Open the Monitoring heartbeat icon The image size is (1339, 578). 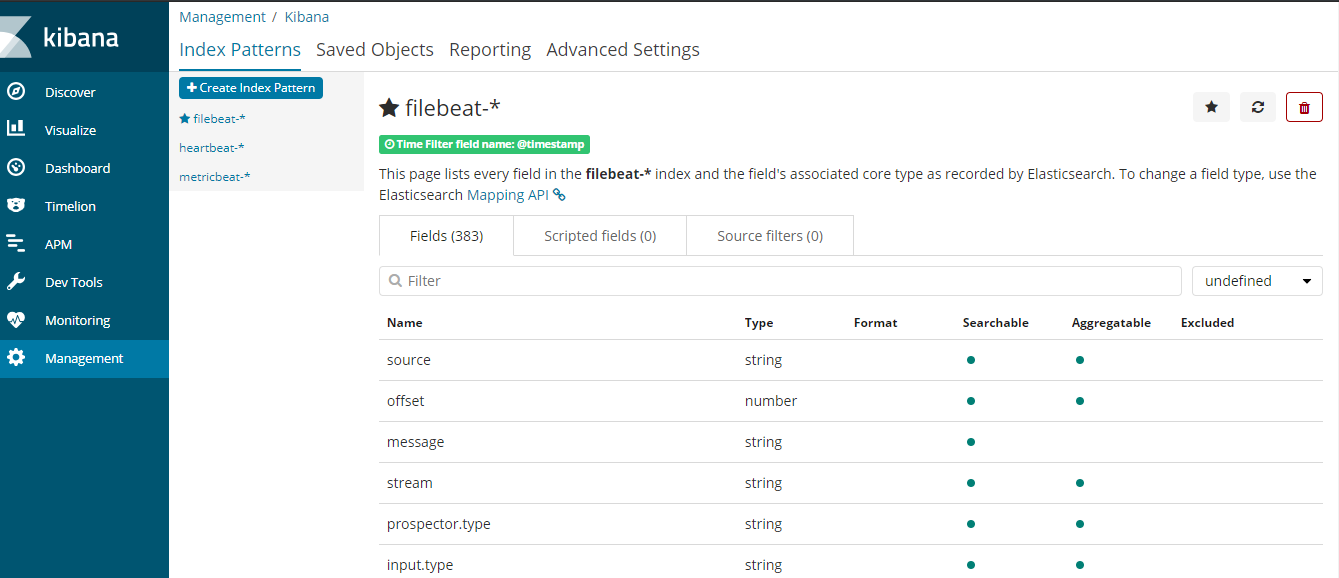(16, 320)
